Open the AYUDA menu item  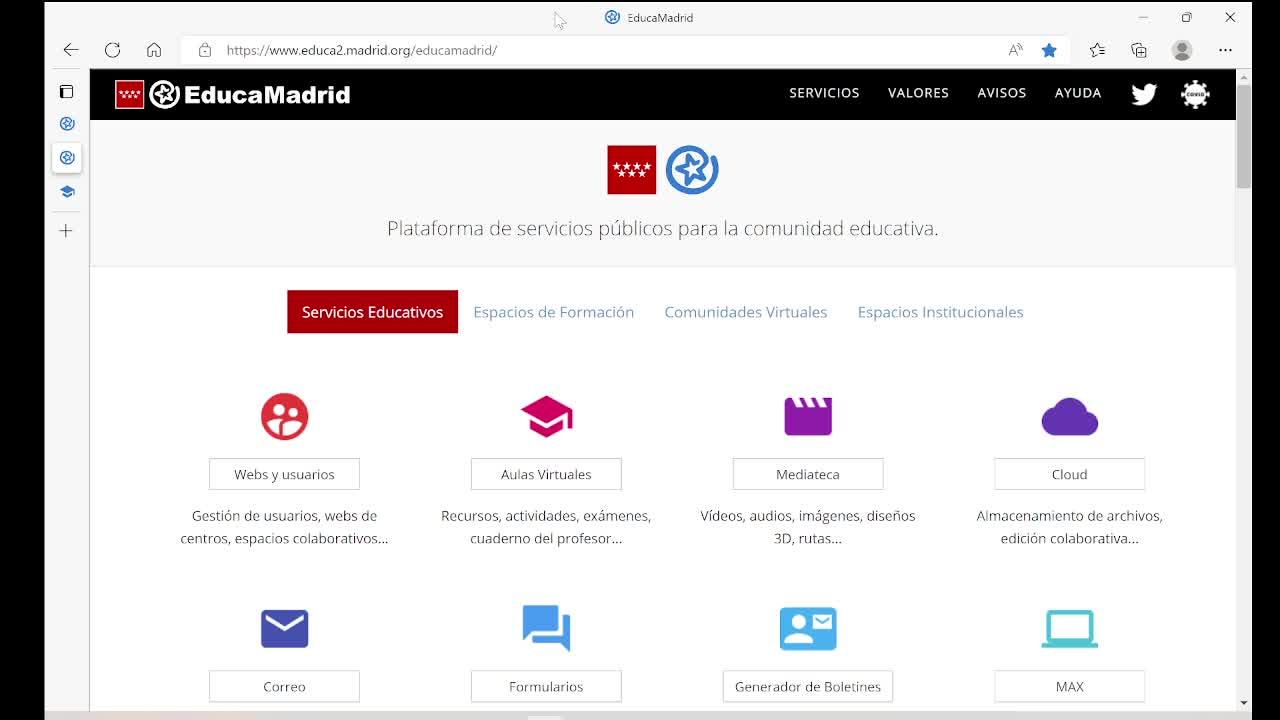click(1078, 93)
